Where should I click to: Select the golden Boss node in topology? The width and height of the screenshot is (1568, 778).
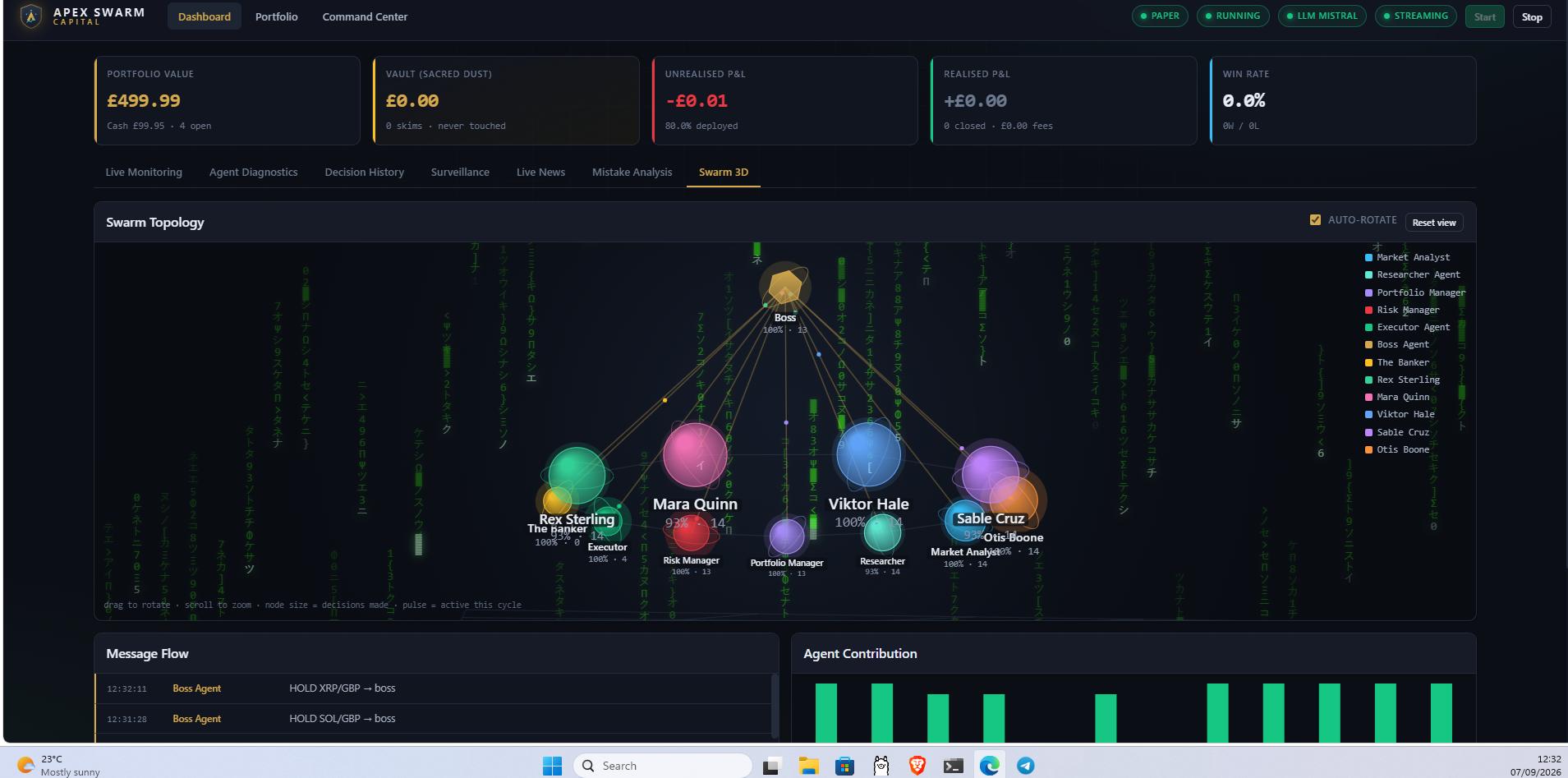785,286
